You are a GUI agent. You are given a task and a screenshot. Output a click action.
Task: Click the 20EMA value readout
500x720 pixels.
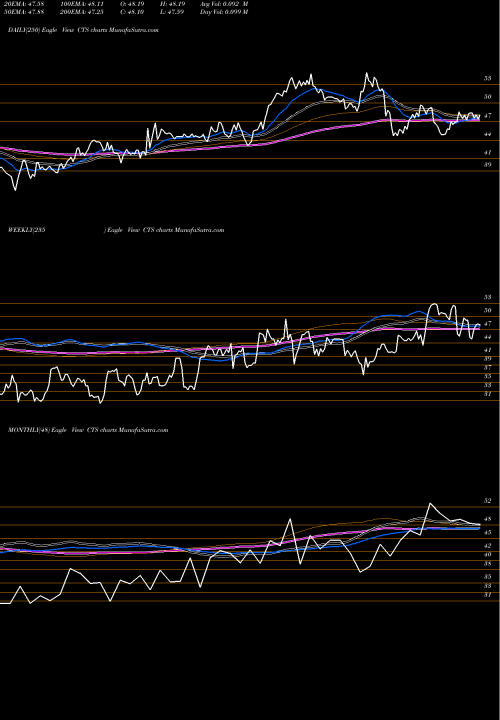(x=22, y=4)
